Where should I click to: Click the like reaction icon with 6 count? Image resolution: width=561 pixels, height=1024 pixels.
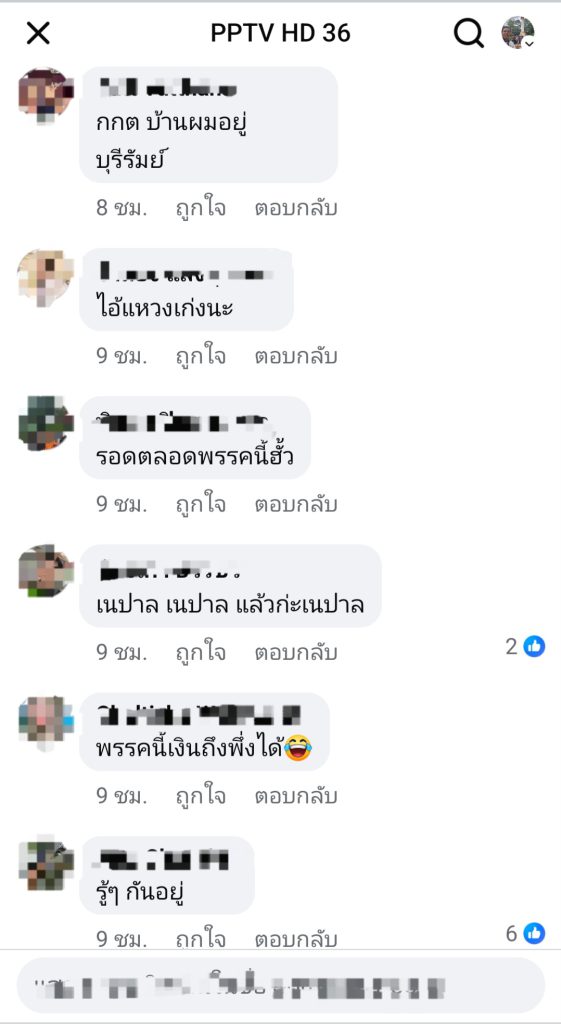[534, 933]
